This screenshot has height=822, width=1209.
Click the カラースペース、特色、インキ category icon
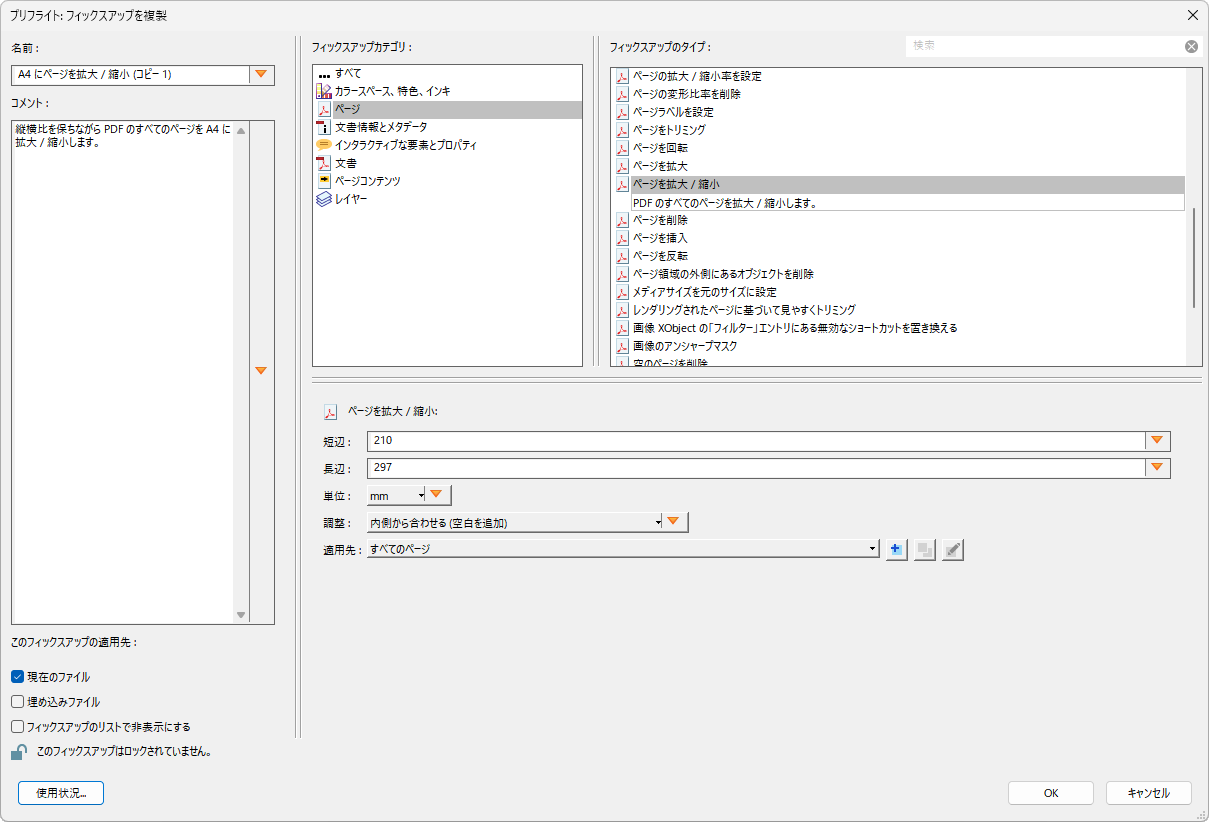tap(325, 89)
